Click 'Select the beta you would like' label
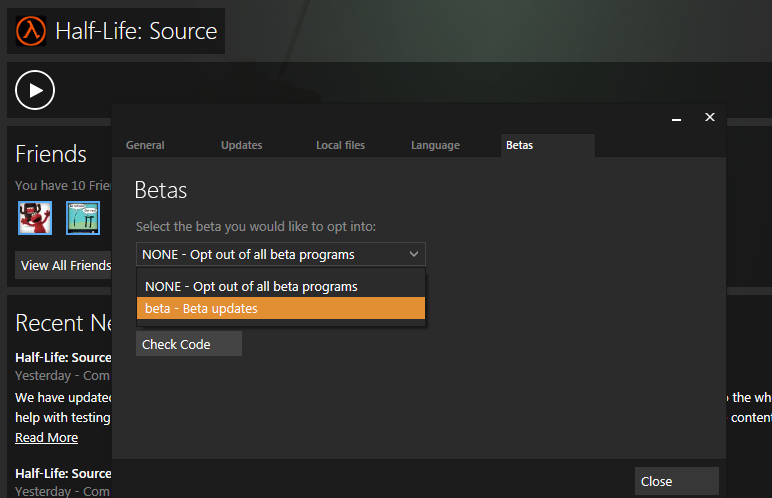 point(256,227)
